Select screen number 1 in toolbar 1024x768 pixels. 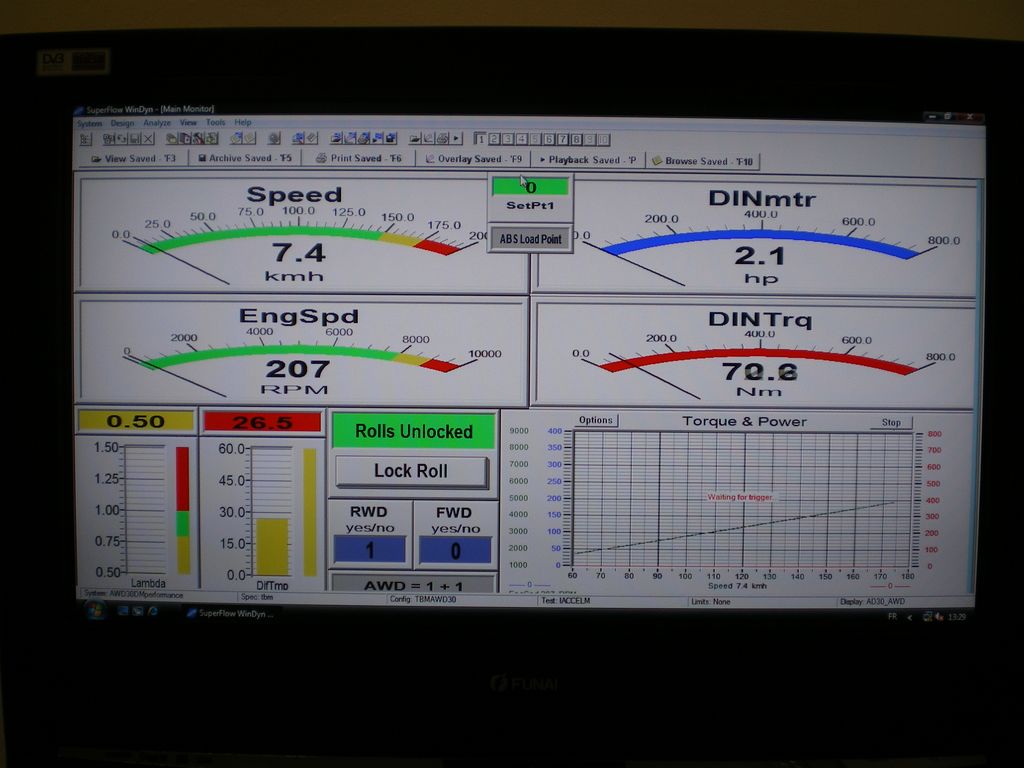(481, 139)
